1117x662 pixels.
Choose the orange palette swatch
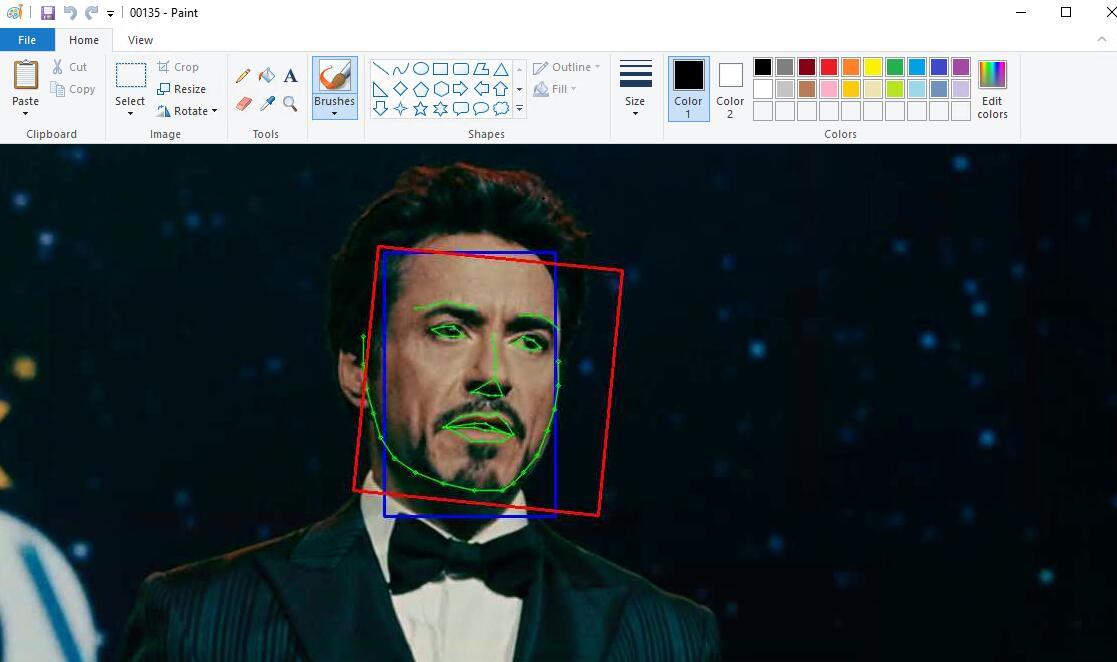tap(851, 67)
